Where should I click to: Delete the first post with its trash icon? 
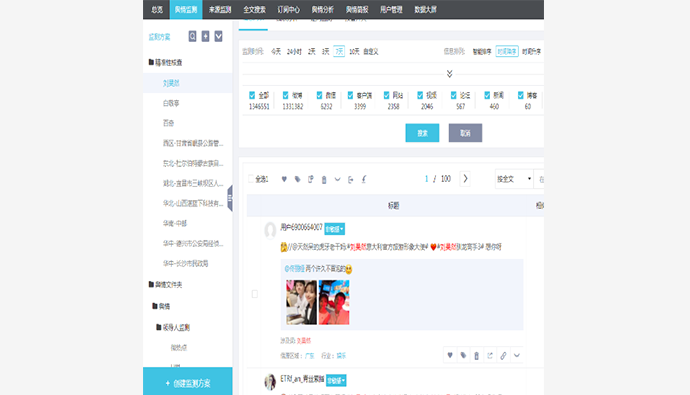click(x=476, y=356)
